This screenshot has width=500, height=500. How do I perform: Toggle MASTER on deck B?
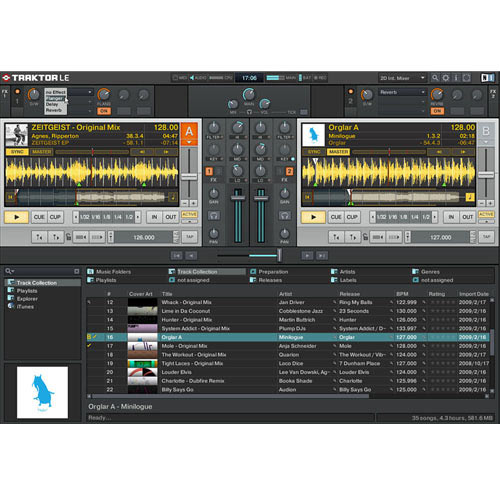click(x=338, y=152)
